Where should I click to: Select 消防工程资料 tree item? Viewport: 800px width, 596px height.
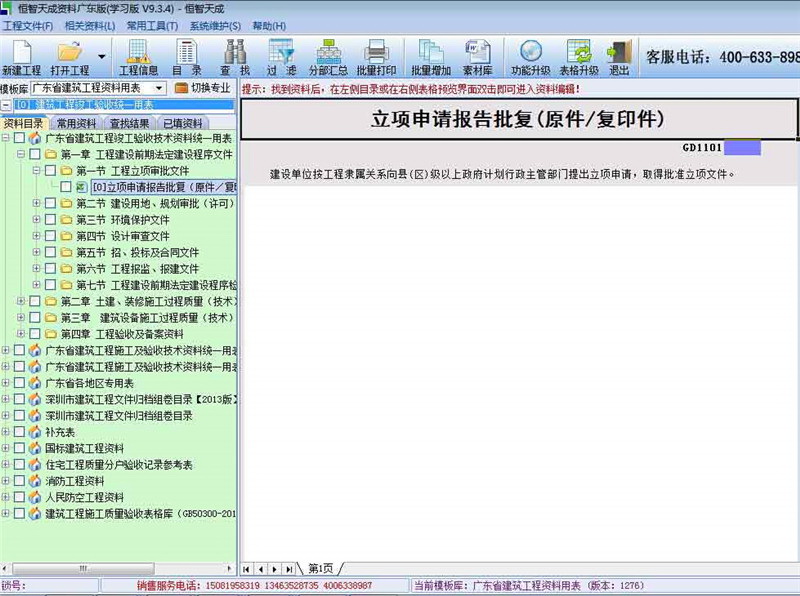74,481
